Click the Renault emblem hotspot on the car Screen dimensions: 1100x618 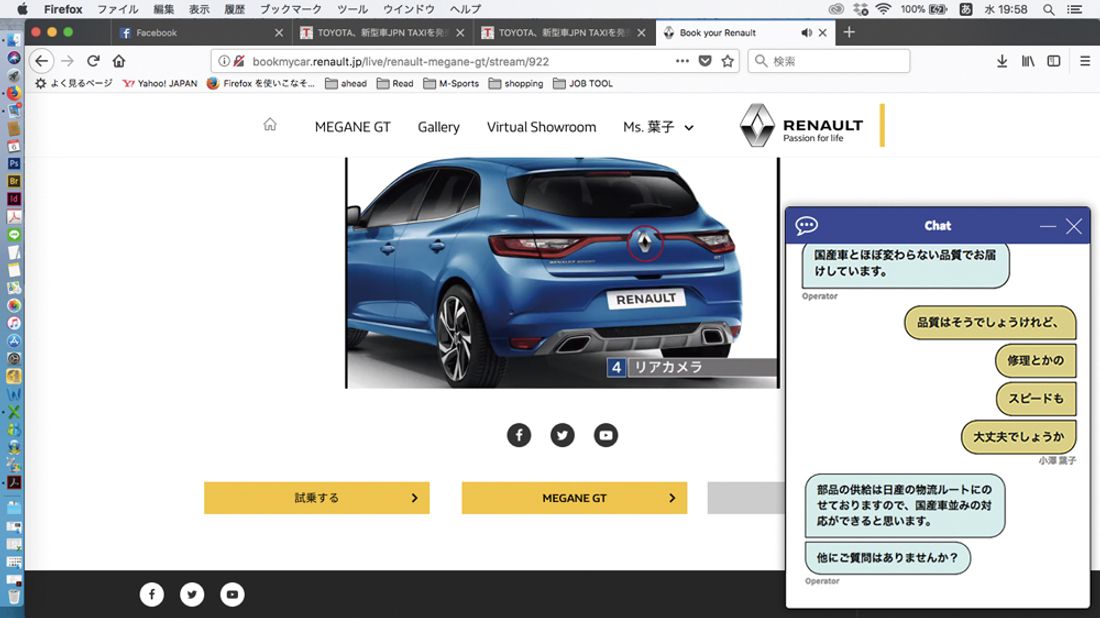tap(644, 243)
